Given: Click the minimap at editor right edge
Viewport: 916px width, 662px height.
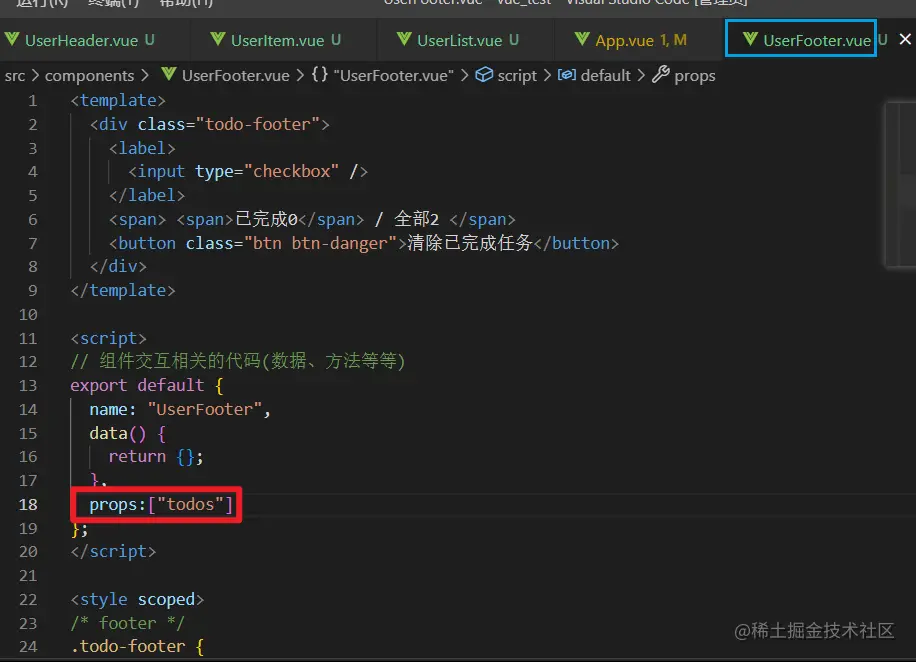Looking at the screenshot, I should tap(900, 185).
